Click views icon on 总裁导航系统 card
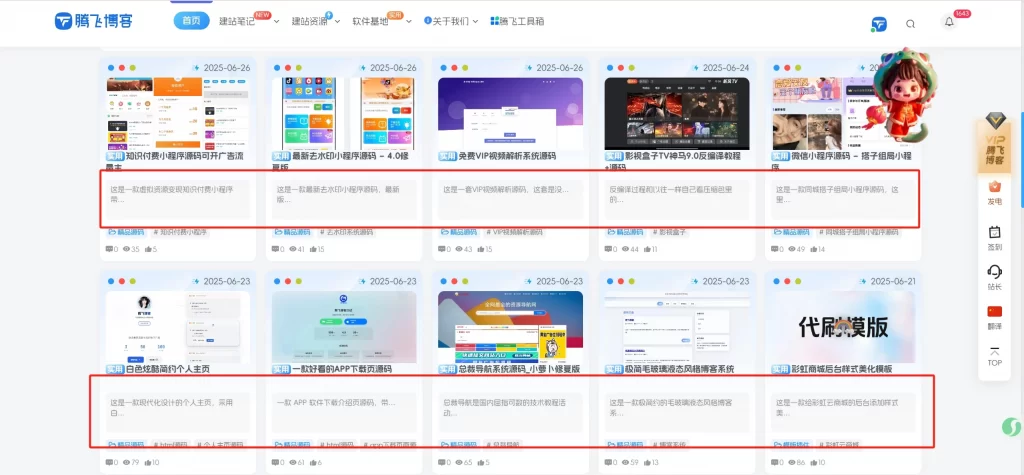Viewport: 1024px width, 475px height. pos(459,463)
